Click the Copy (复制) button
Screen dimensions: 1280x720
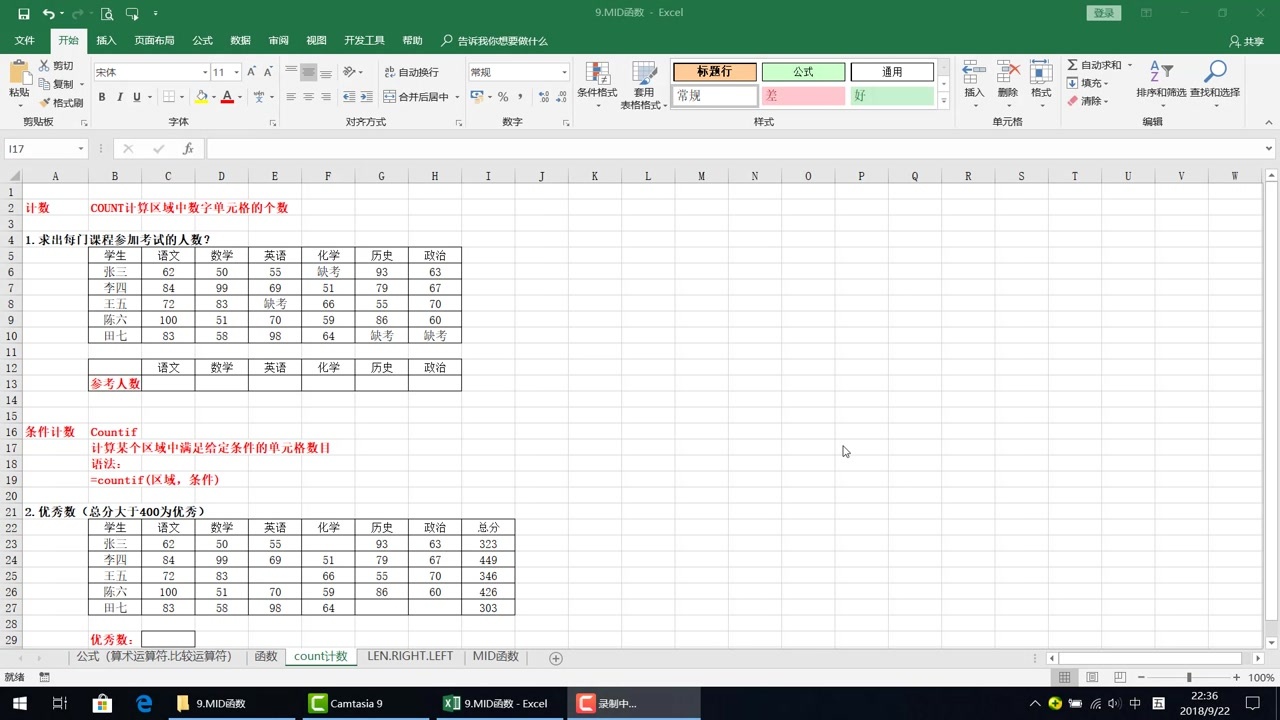pyautogui.click(x=58, y=84)
